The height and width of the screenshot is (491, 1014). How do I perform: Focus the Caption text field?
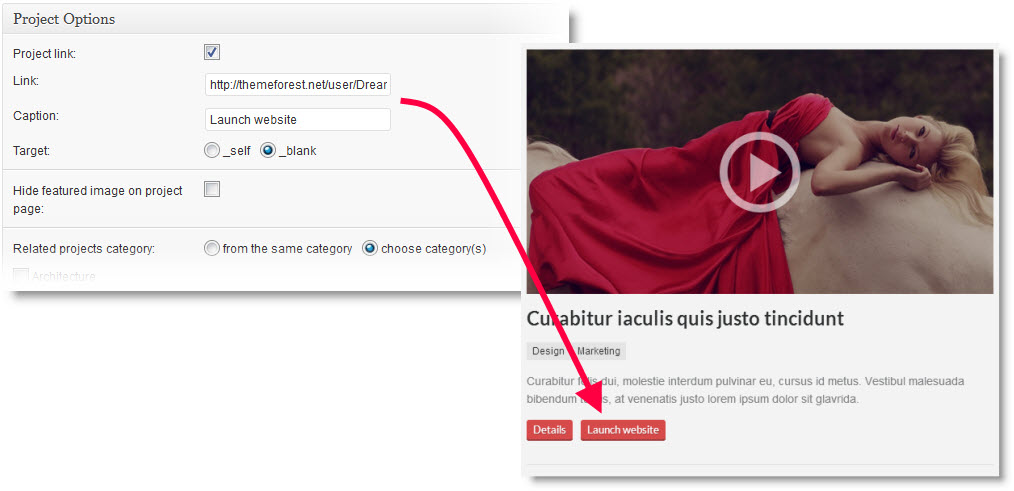(297, 119)
